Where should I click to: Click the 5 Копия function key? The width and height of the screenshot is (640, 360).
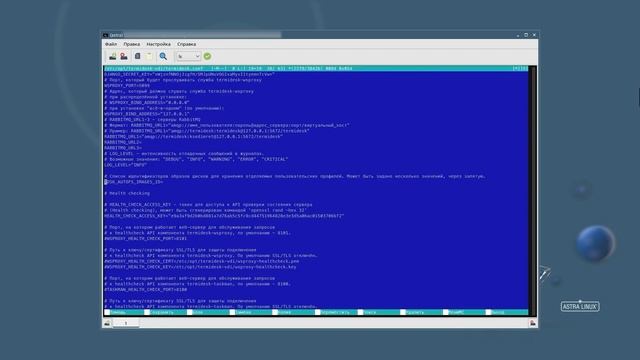click(x=294, y=312)
